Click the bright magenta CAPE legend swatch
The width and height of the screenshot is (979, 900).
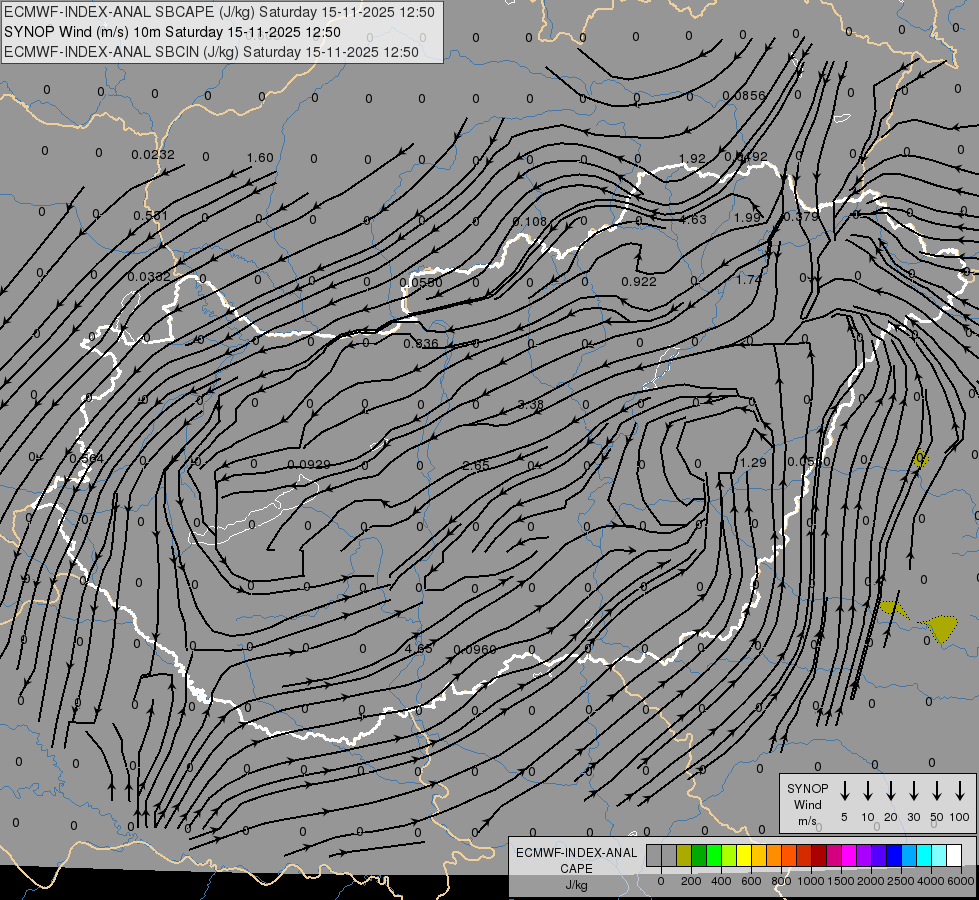849,856
